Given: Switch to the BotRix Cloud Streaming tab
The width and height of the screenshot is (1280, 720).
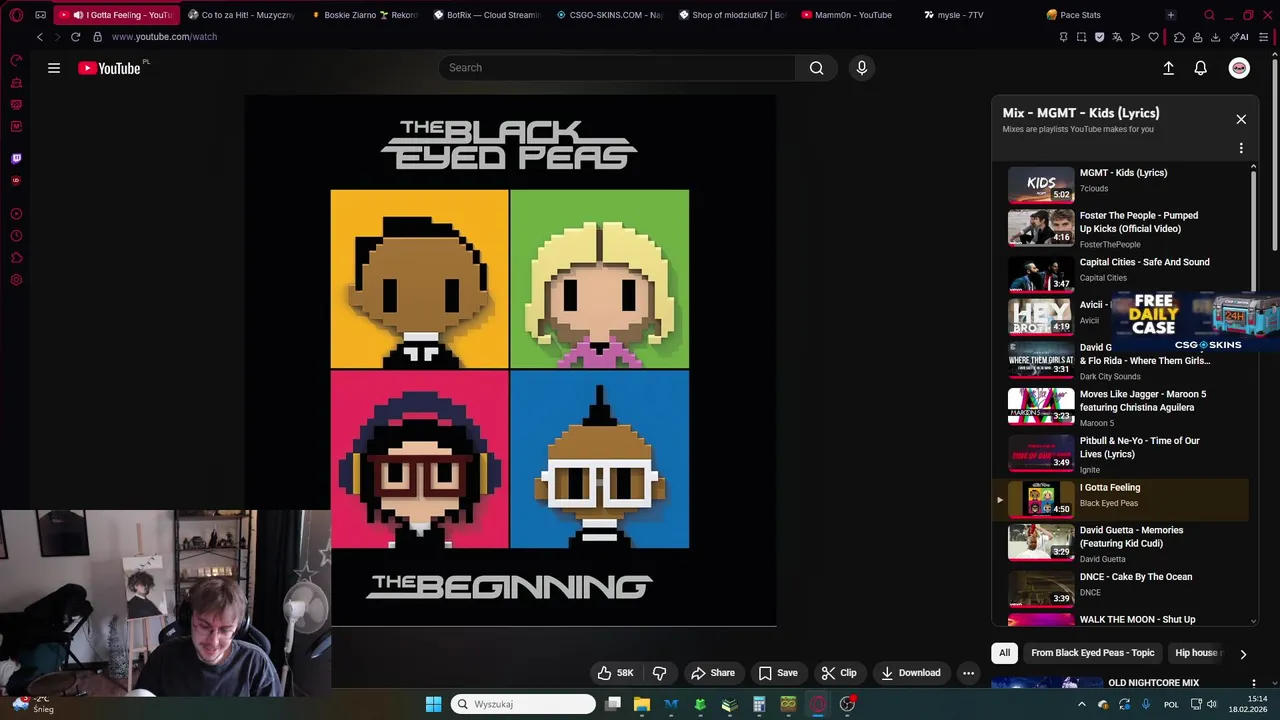Looking at the screenshot, I should click(487, 15).
